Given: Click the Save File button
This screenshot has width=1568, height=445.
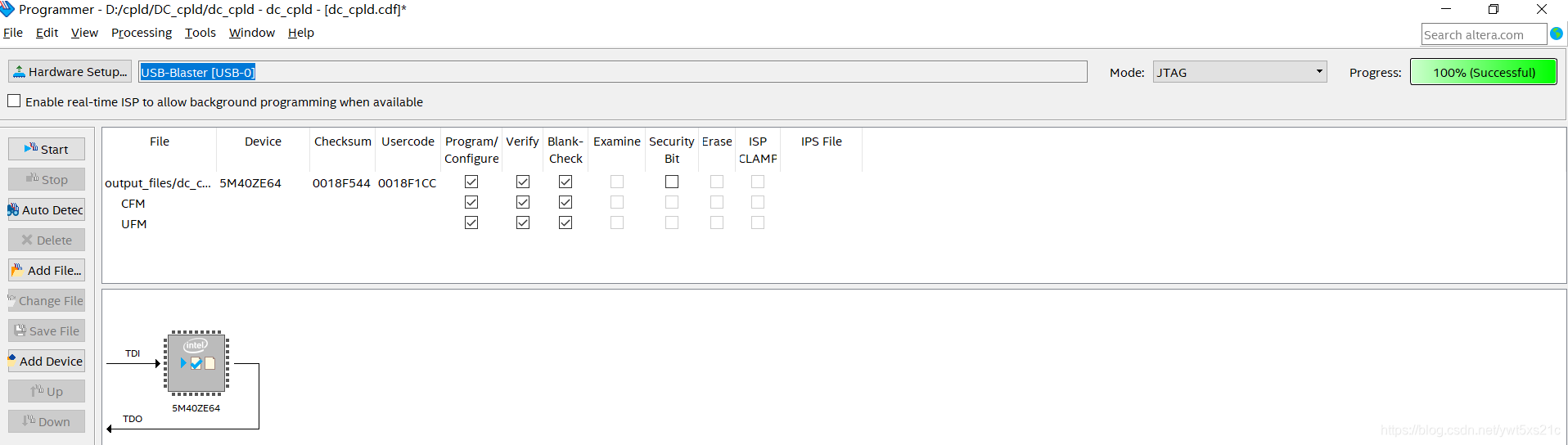Looking at the screenshot, I should click(47, 330).
